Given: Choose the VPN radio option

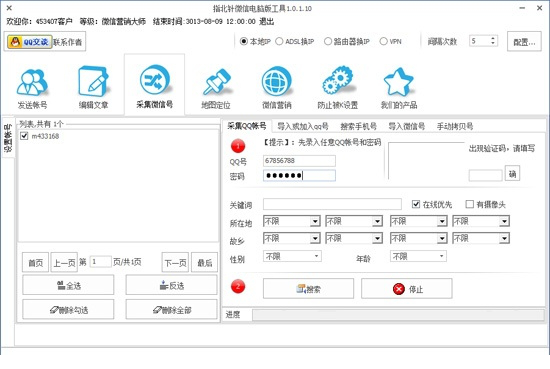Looking at the screenshot, I should (x=390, y=41).
